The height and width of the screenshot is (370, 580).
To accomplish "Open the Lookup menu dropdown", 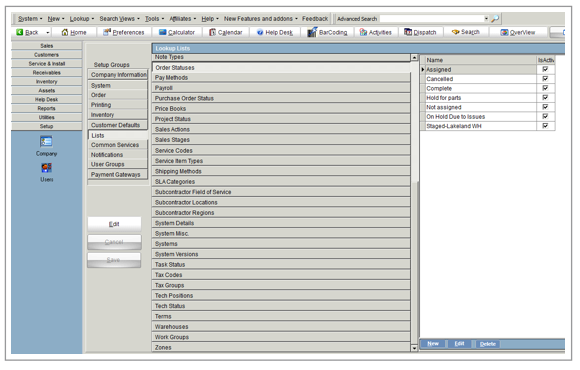I will coord(82,18).
